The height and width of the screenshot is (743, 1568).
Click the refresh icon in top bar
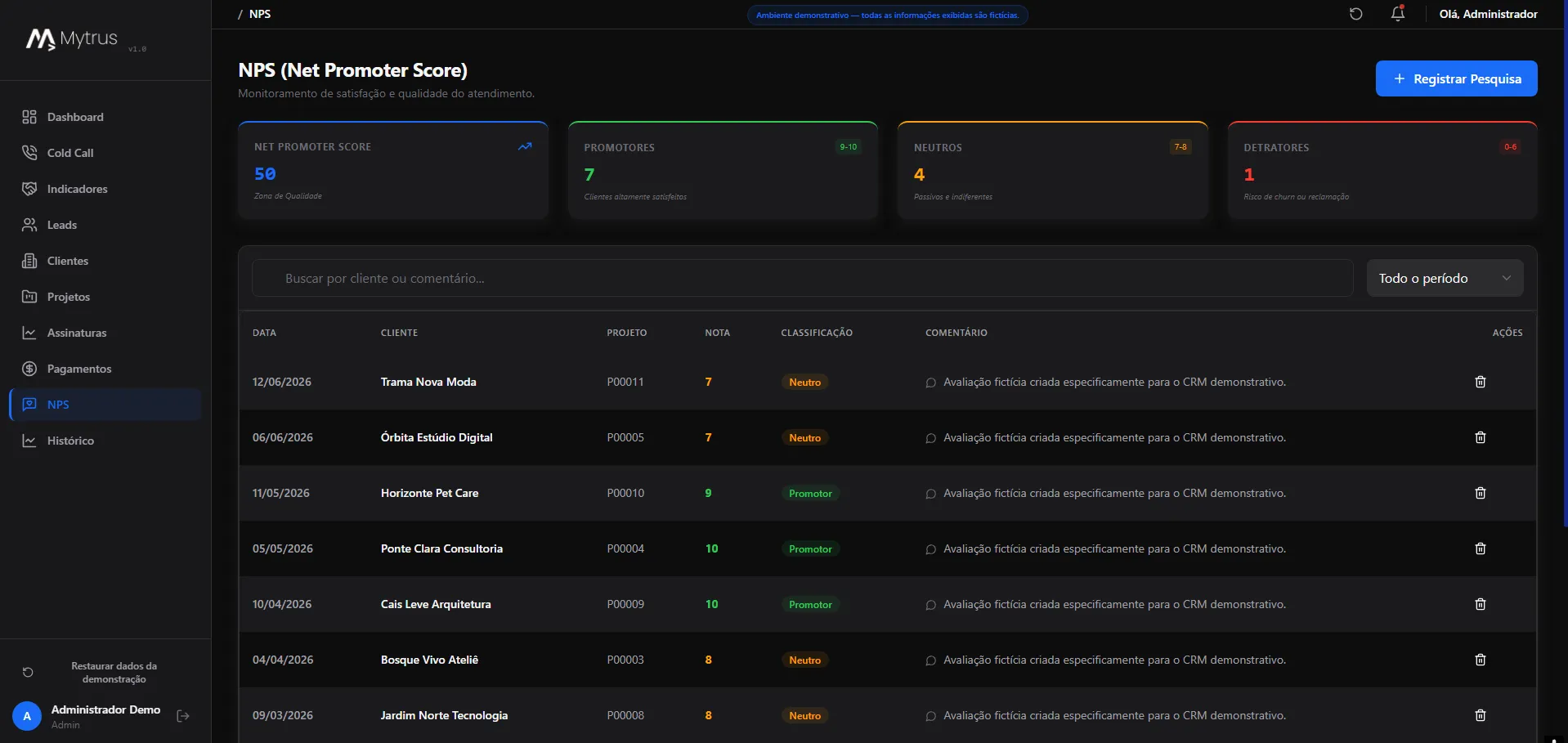click(x=1355, y=14)
